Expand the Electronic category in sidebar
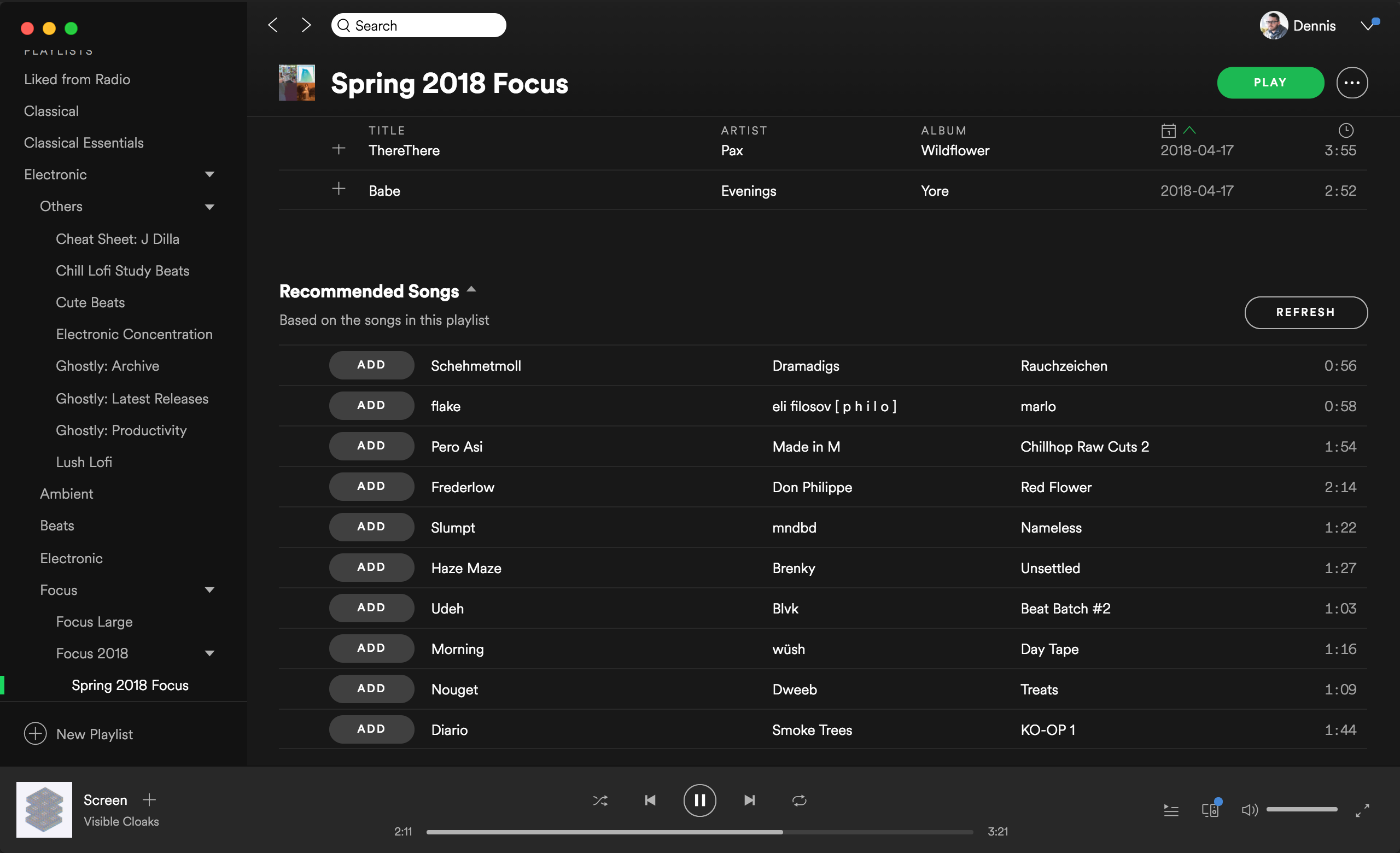Screen dimensions: 1400x853 click(207, 174)
